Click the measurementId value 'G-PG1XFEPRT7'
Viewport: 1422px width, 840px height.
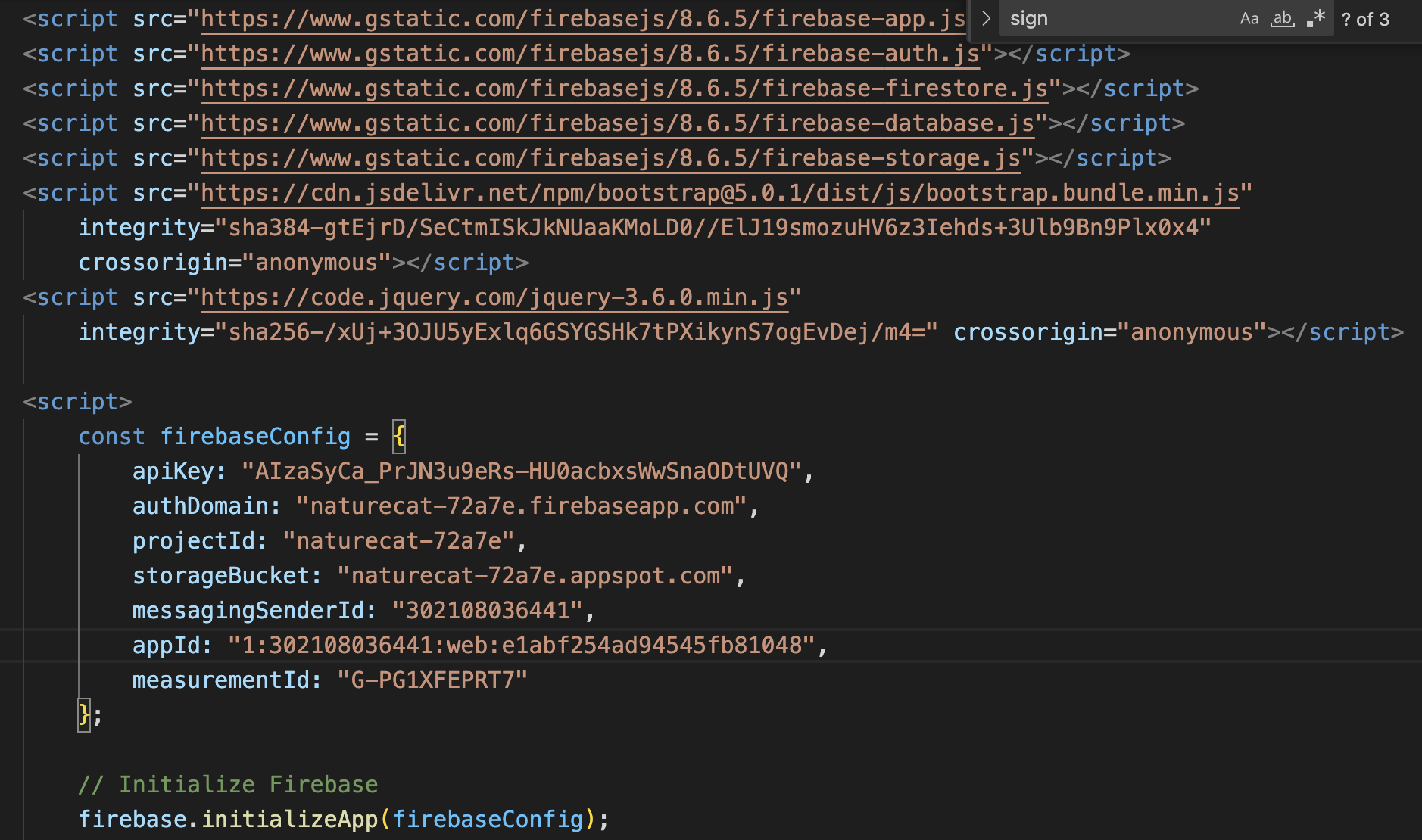pos(432,680)
